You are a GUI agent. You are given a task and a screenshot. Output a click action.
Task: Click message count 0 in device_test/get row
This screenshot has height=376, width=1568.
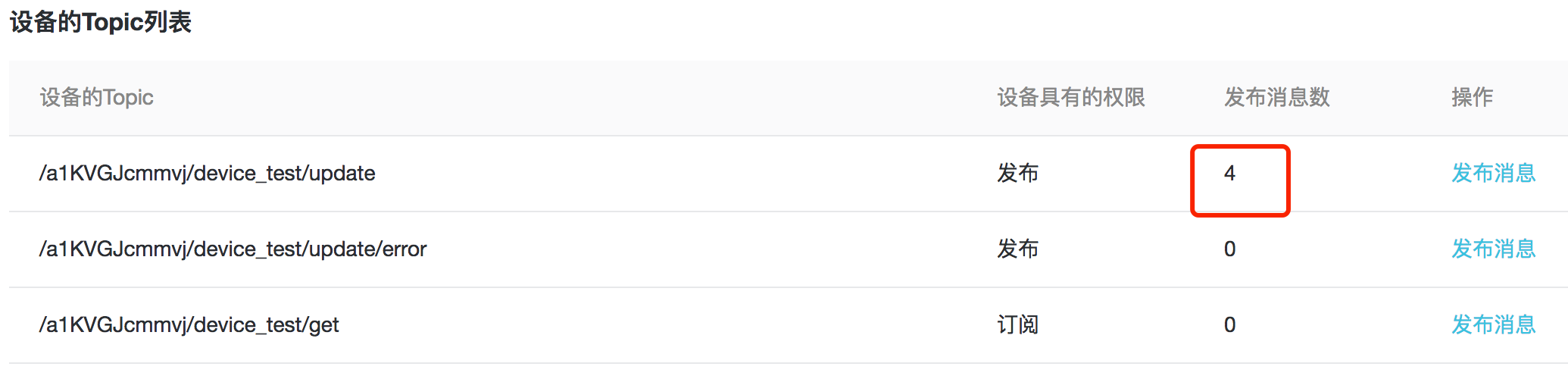point(1230,325)
